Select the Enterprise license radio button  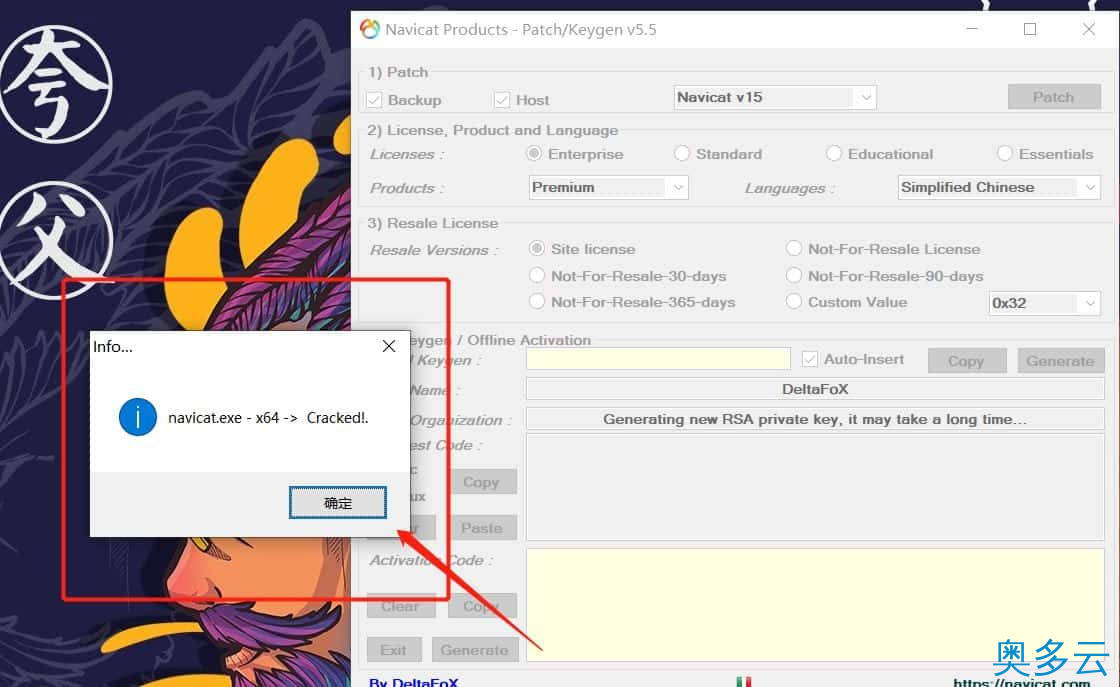(533, 154)
